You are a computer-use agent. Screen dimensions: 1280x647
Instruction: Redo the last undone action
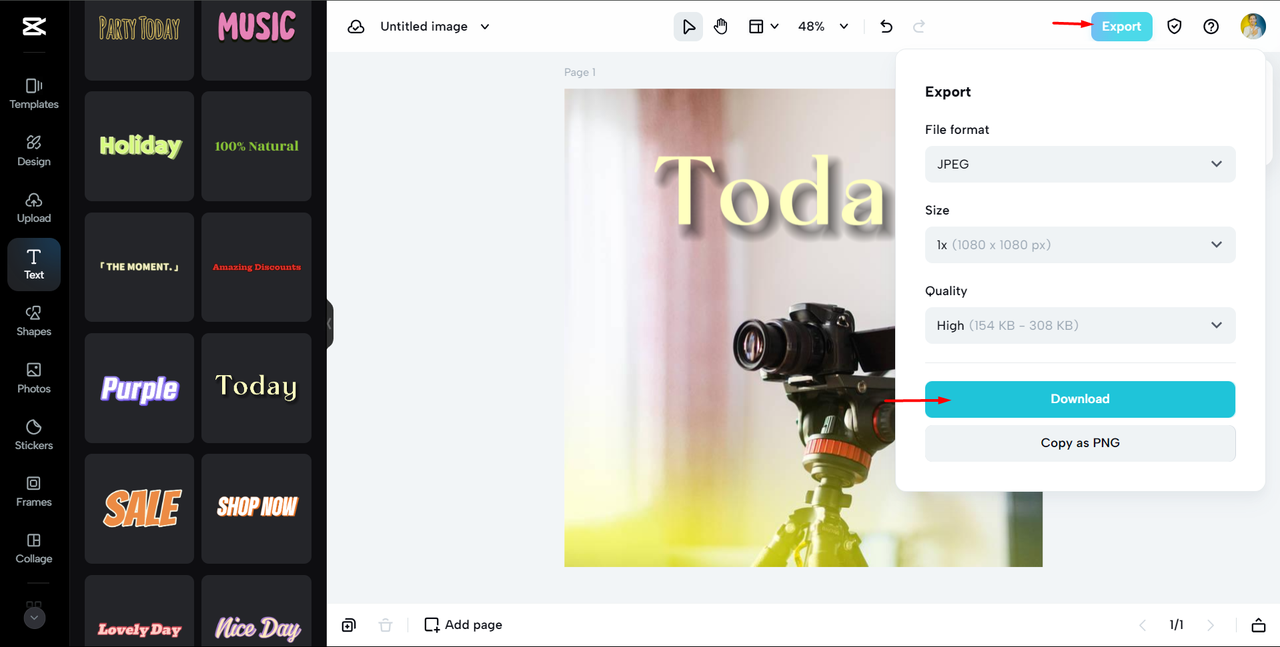920,27
